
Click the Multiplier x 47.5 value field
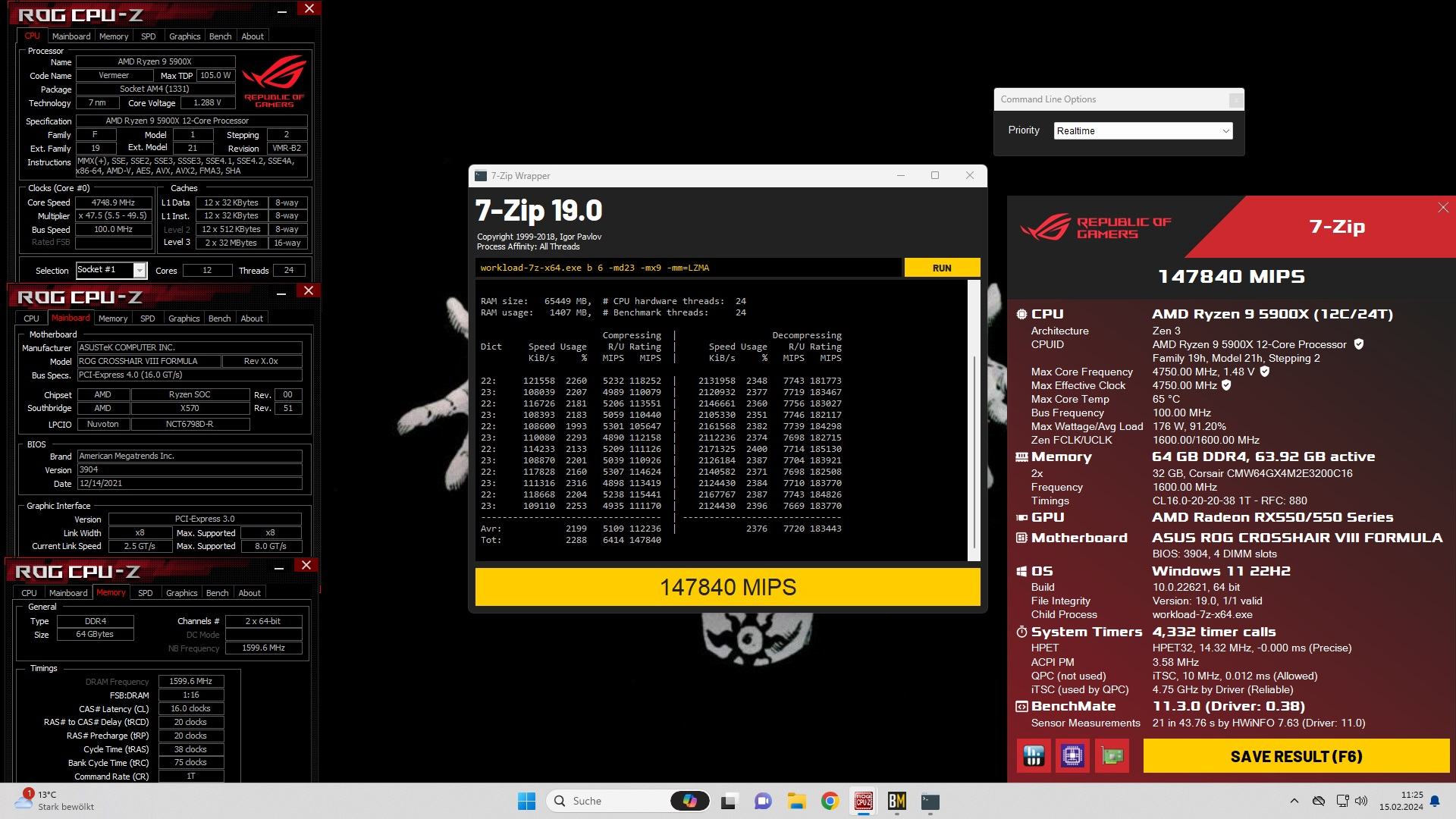coord(113,216)
